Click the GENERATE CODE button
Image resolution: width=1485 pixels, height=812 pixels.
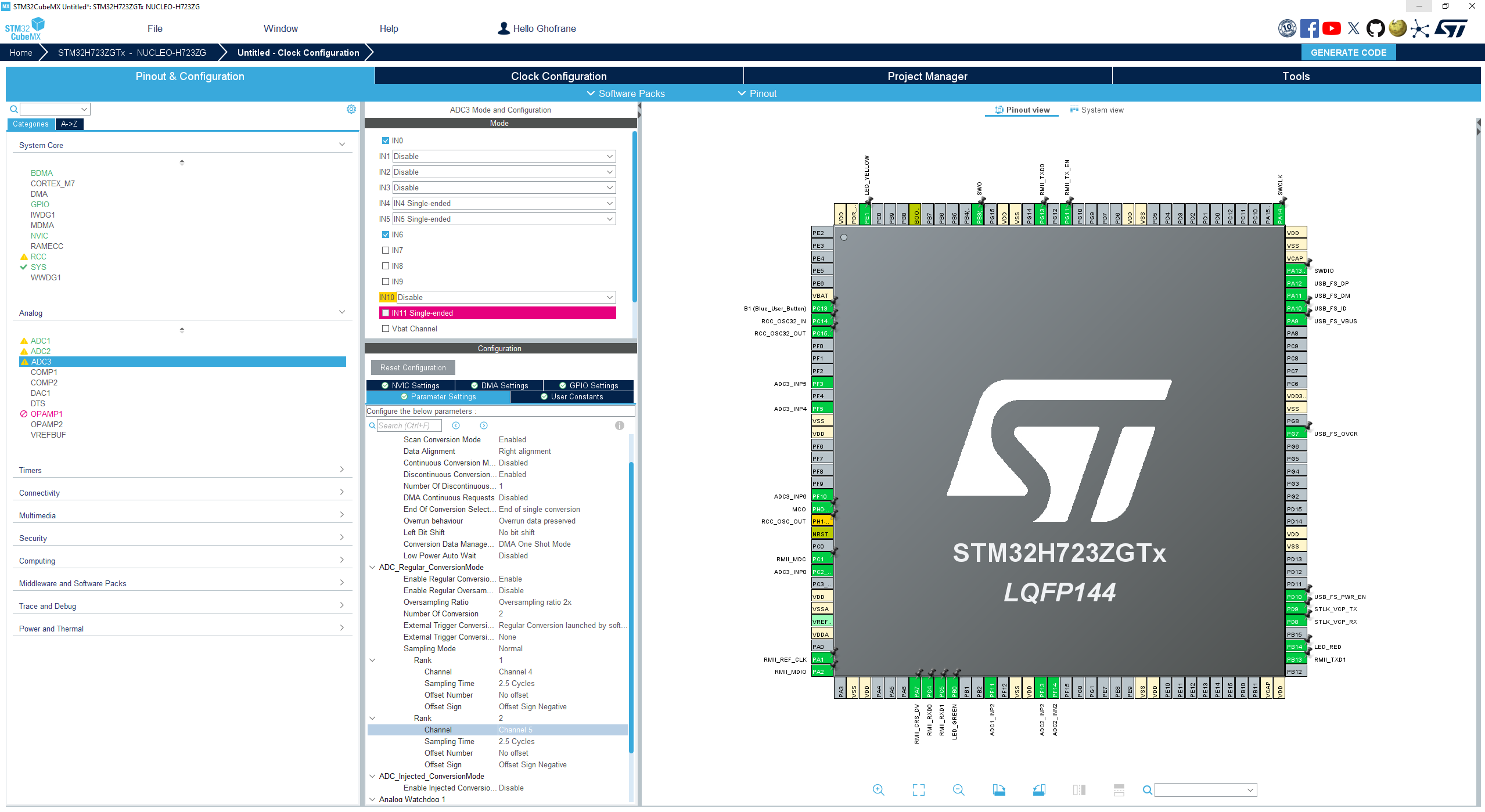click(1349, 52)
